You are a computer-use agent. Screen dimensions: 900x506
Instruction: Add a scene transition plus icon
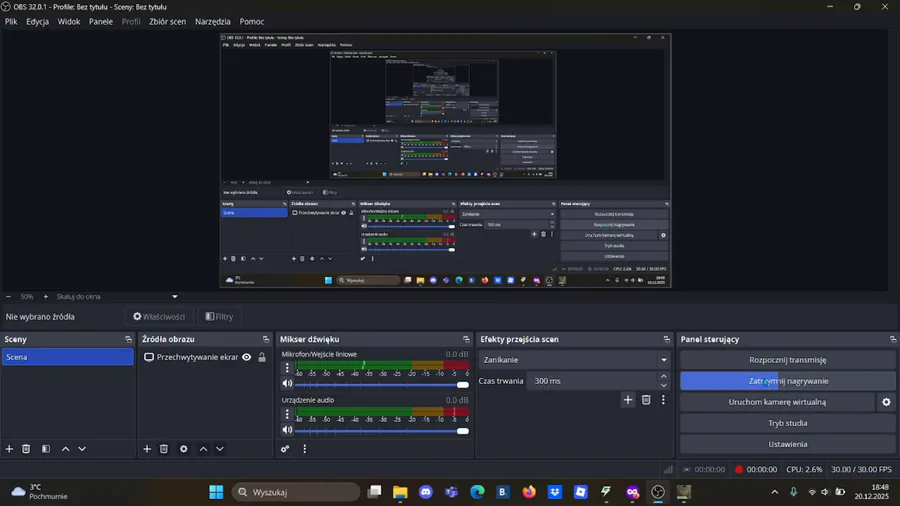point(628,400)
